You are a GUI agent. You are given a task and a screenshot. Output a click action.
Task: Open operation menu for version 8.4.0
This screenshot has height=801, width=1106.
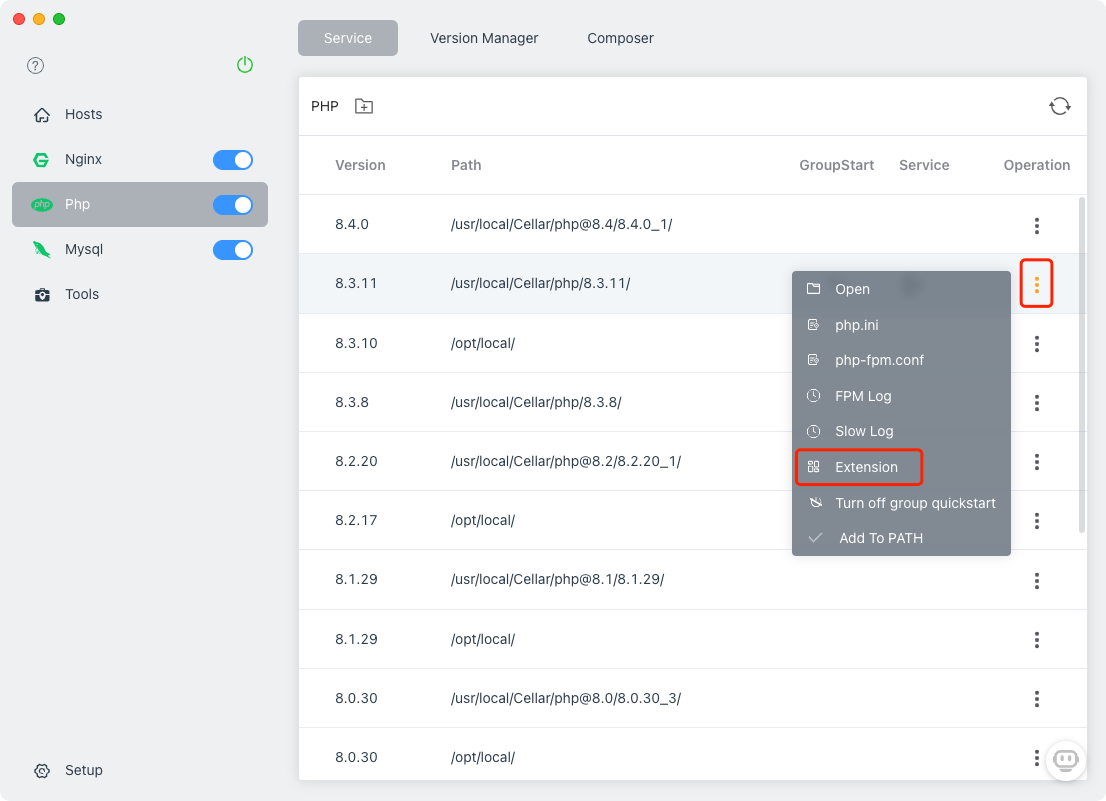[1036, 226]
